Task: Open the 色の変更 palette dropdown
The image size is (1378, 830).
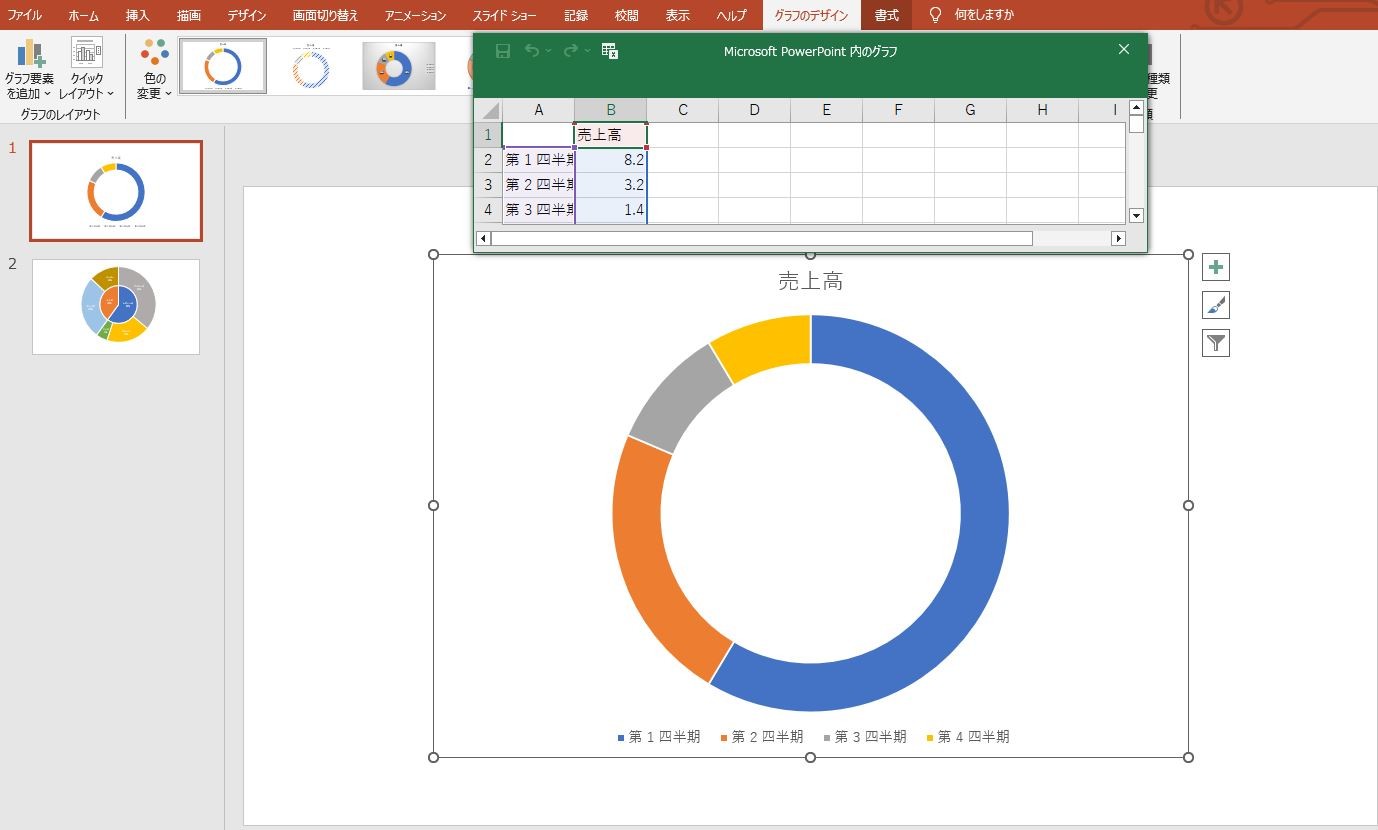Action: [154, 68]
